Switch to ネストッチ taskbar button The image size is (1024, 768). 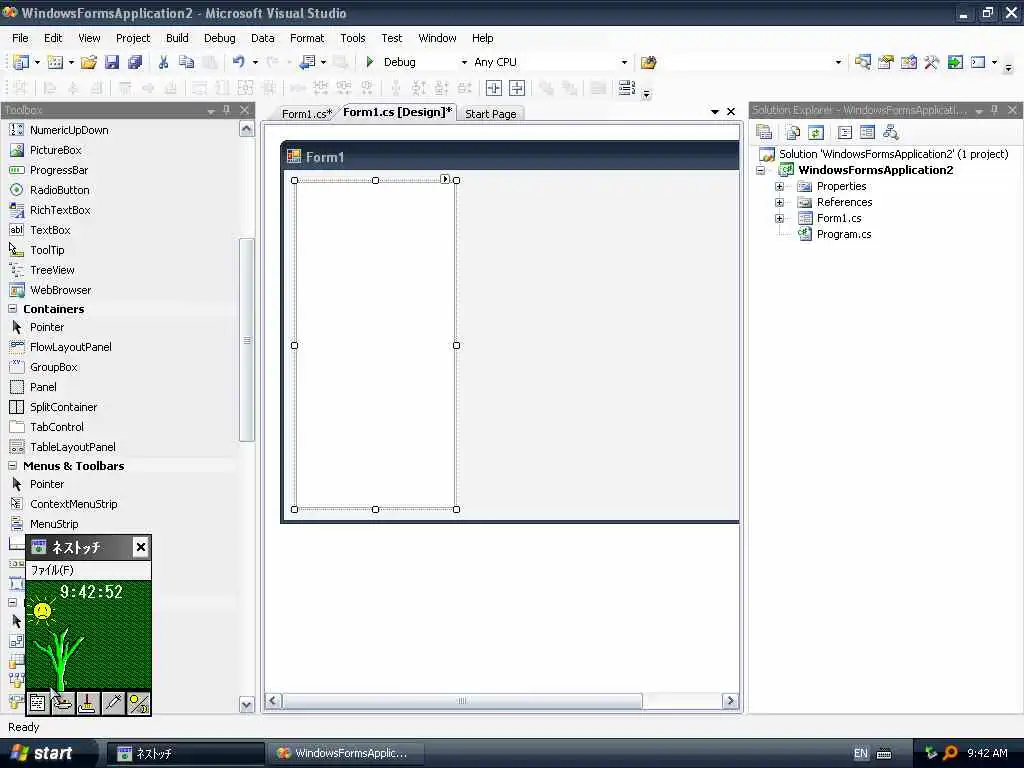(x=185, y=753)
